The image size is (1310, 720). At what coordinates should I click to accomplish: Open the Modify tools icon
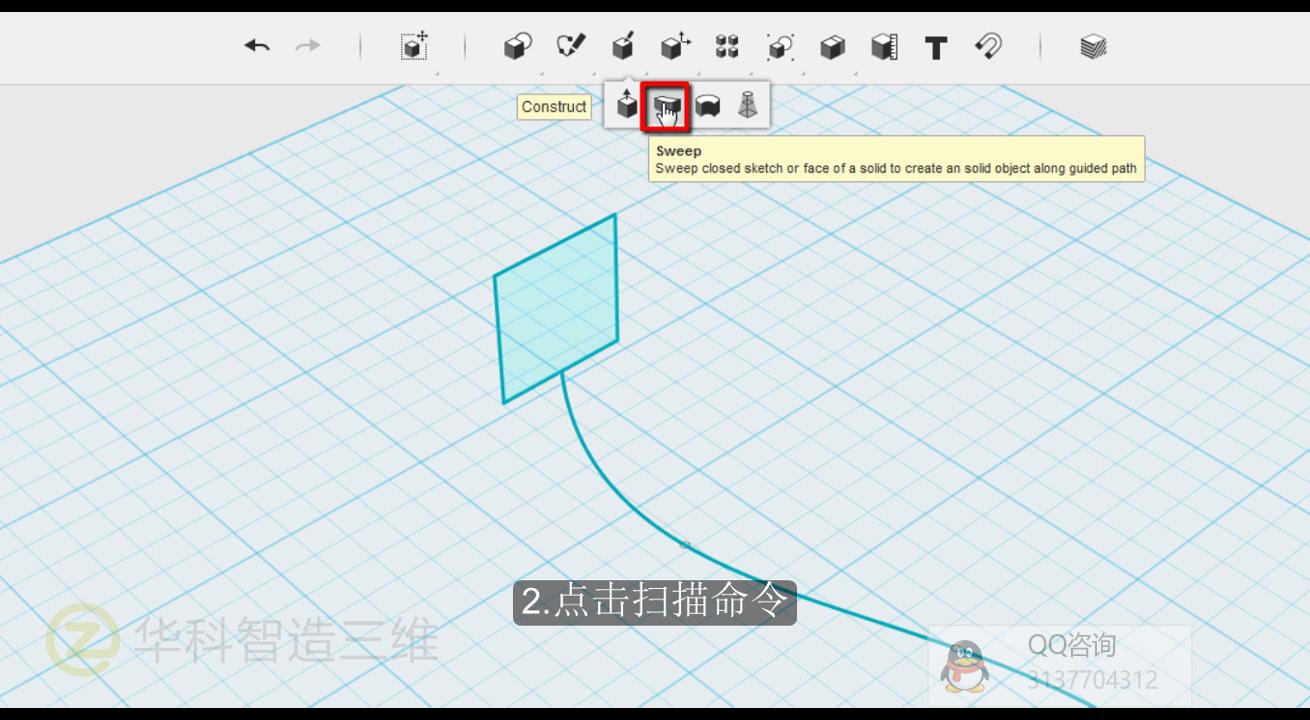click(676, 46)
